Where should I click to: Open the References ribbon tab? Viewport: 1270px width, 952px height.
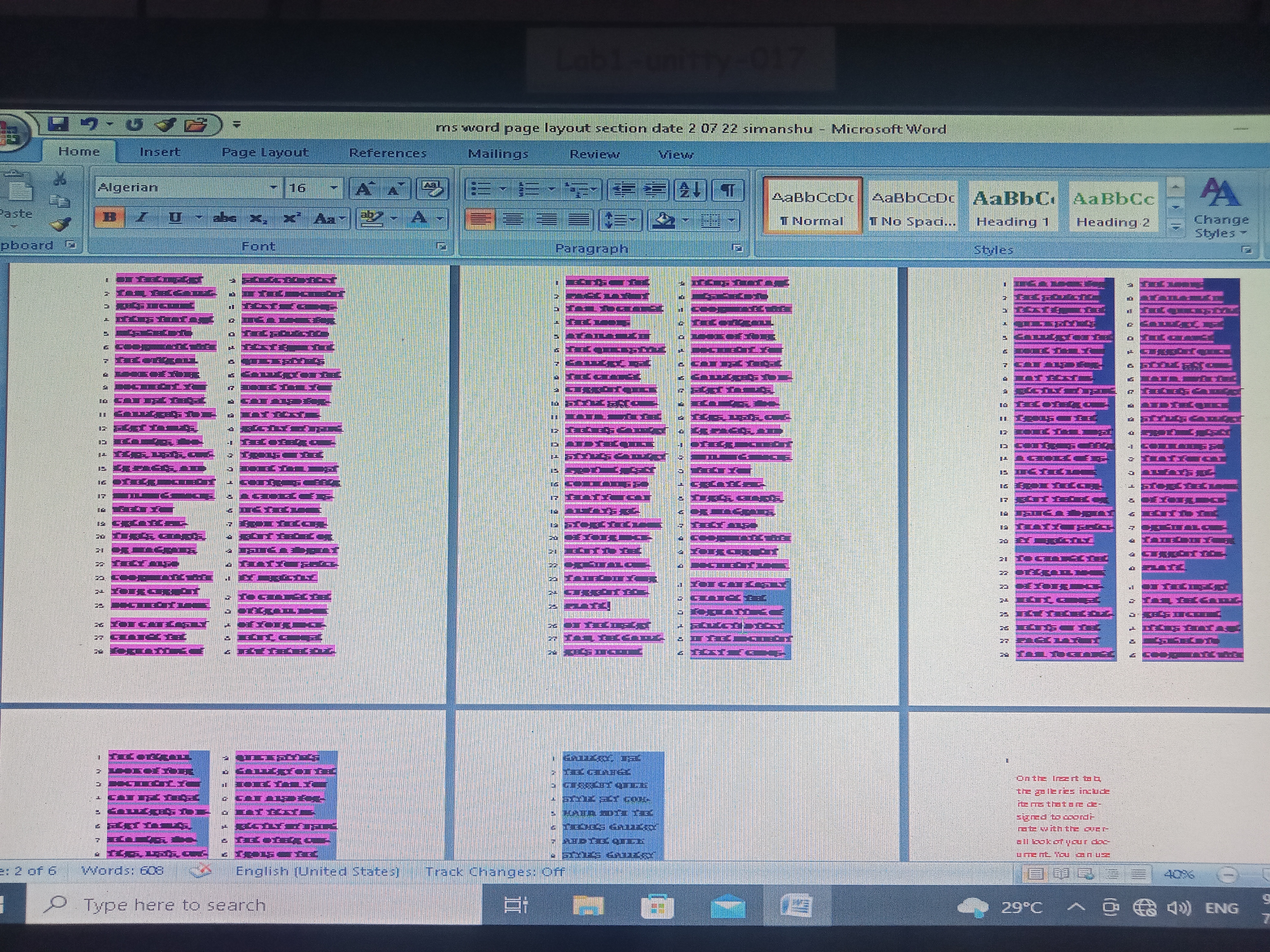tap(387, 153)
